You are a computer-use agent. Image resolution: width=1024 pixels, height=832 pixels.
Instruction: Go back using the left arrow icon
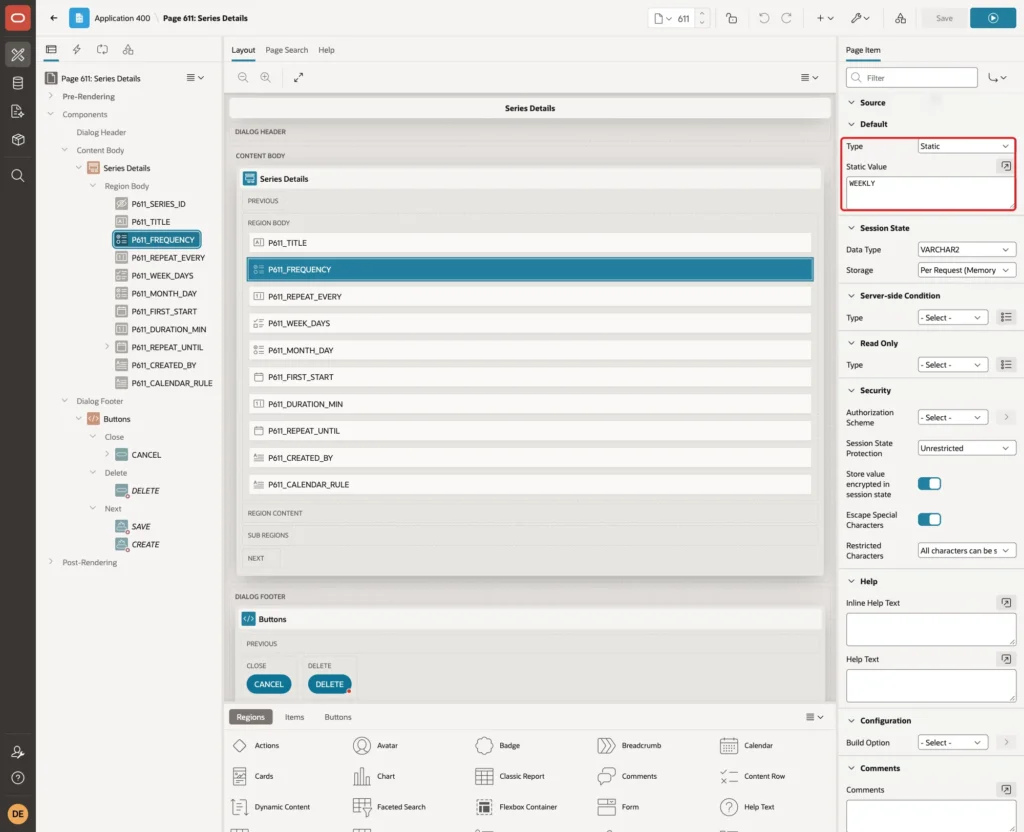coord(54,18)
